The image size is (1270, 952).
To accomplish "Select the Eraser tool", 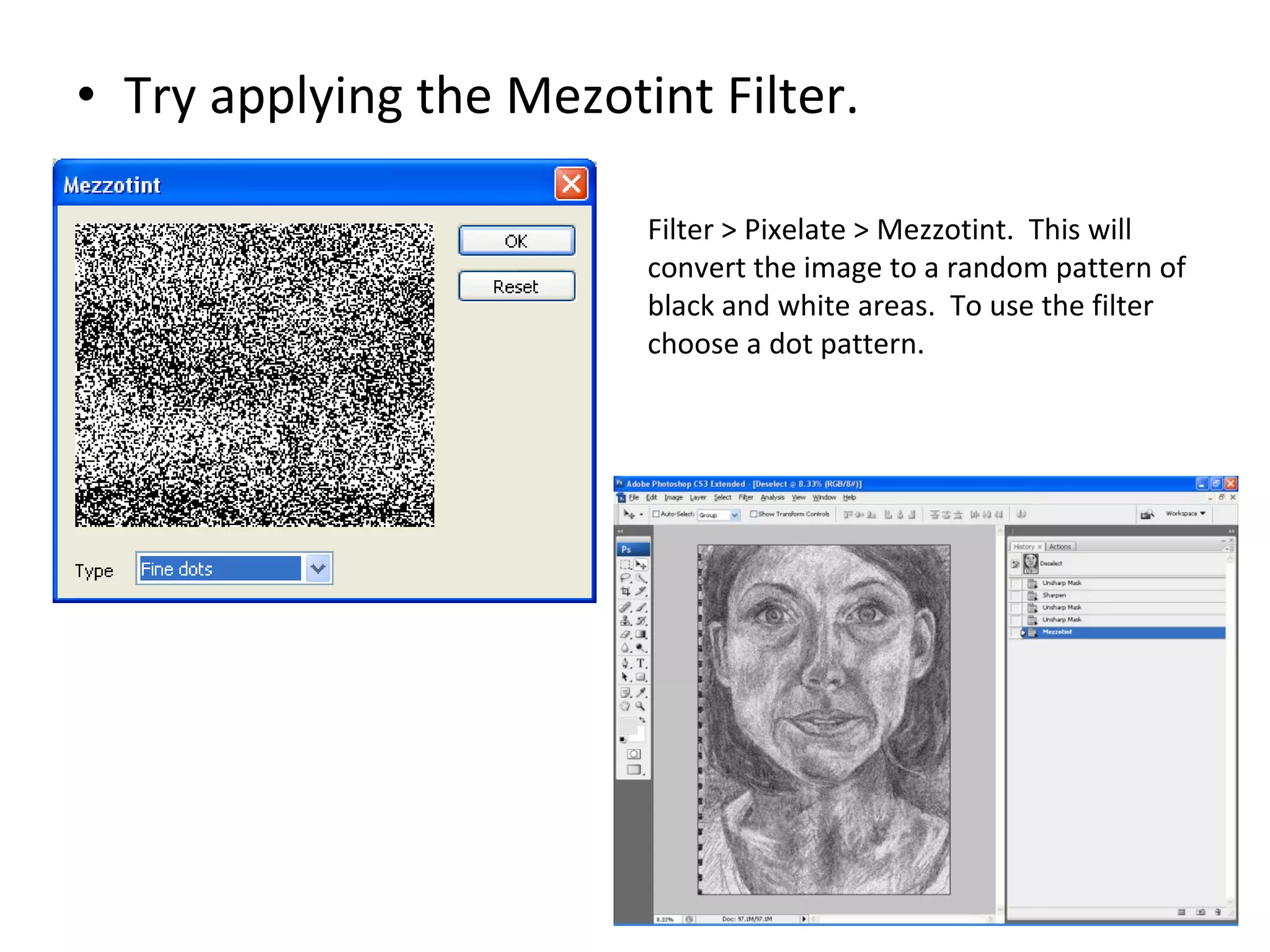I will pyautogui.click(x=625, y=635).
